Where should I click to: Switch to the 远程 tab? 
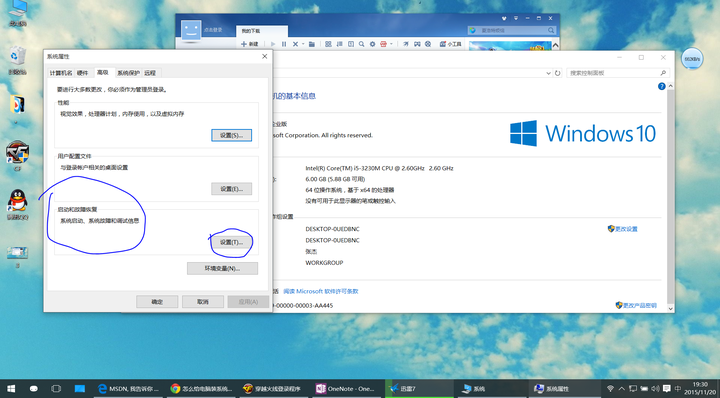(150, 73)
